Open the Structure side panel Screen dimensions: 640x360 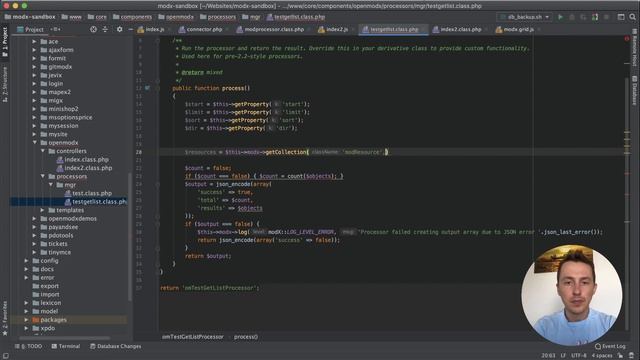tap(5, 84)
